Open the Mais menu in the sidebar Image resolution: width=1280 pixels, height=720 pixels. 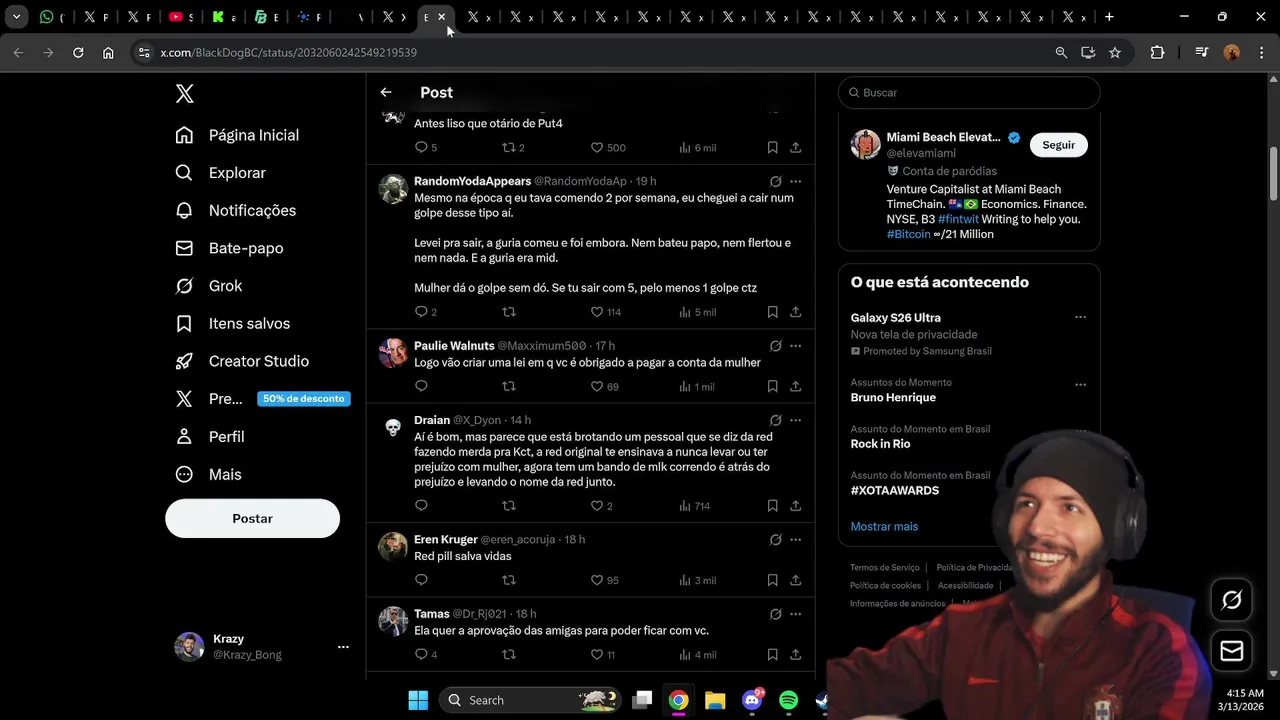tap(208, 475)
